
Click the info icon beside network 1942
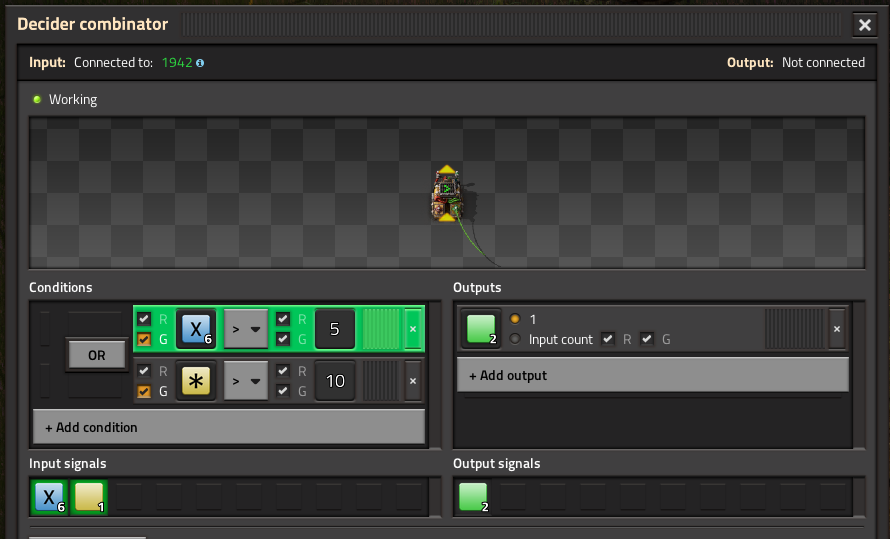pyautogui.click(x=200, y=63)
